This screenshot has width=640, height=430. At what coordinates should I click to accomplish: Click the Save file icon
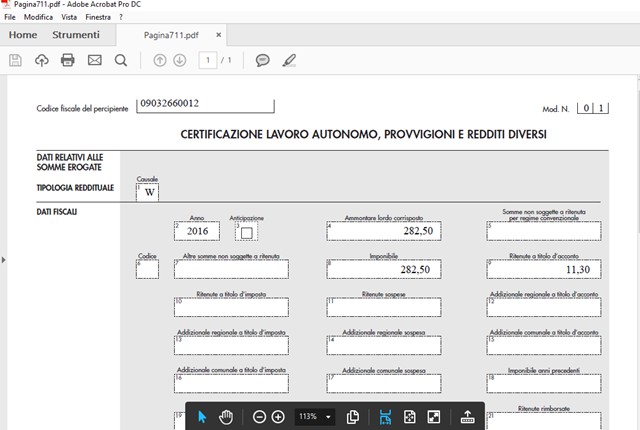coord(16,60)
